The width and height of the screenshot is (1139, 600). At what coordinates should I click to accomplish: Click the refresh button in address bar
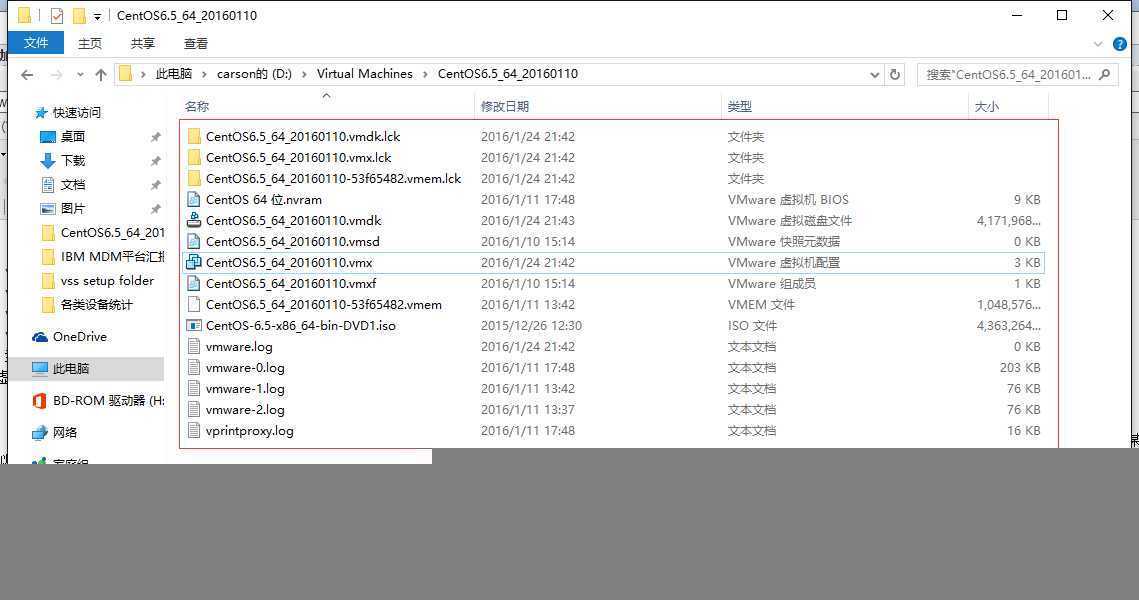895,74
